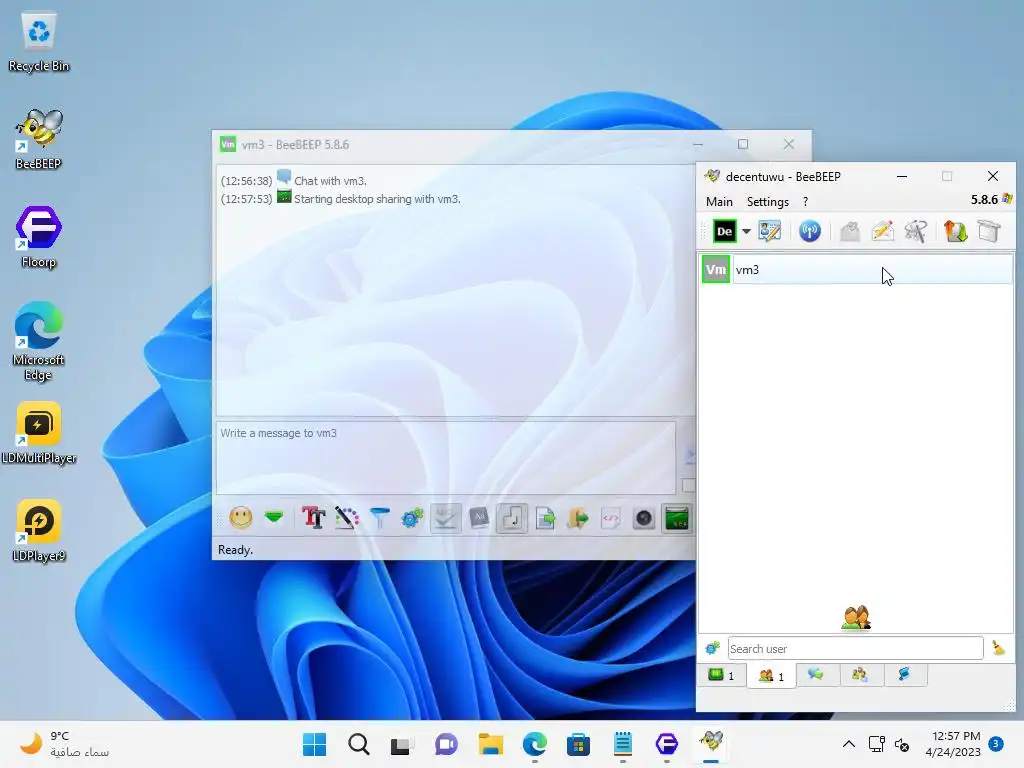Open the edit profile card icon
This screenshot has height=768, width=1024.
point(769,231)
